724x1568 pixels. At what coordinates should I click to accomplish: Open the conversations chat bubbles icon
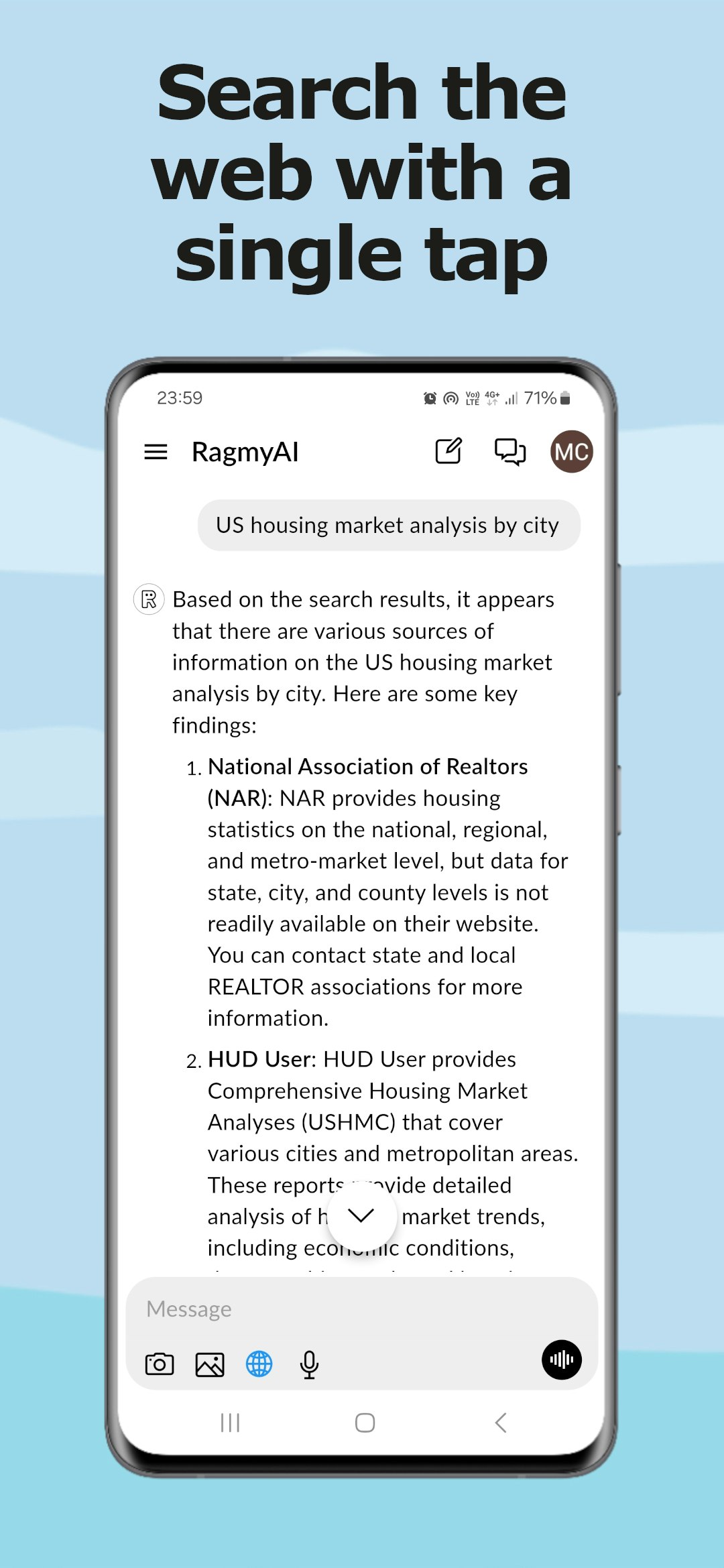tap(510, 452)
